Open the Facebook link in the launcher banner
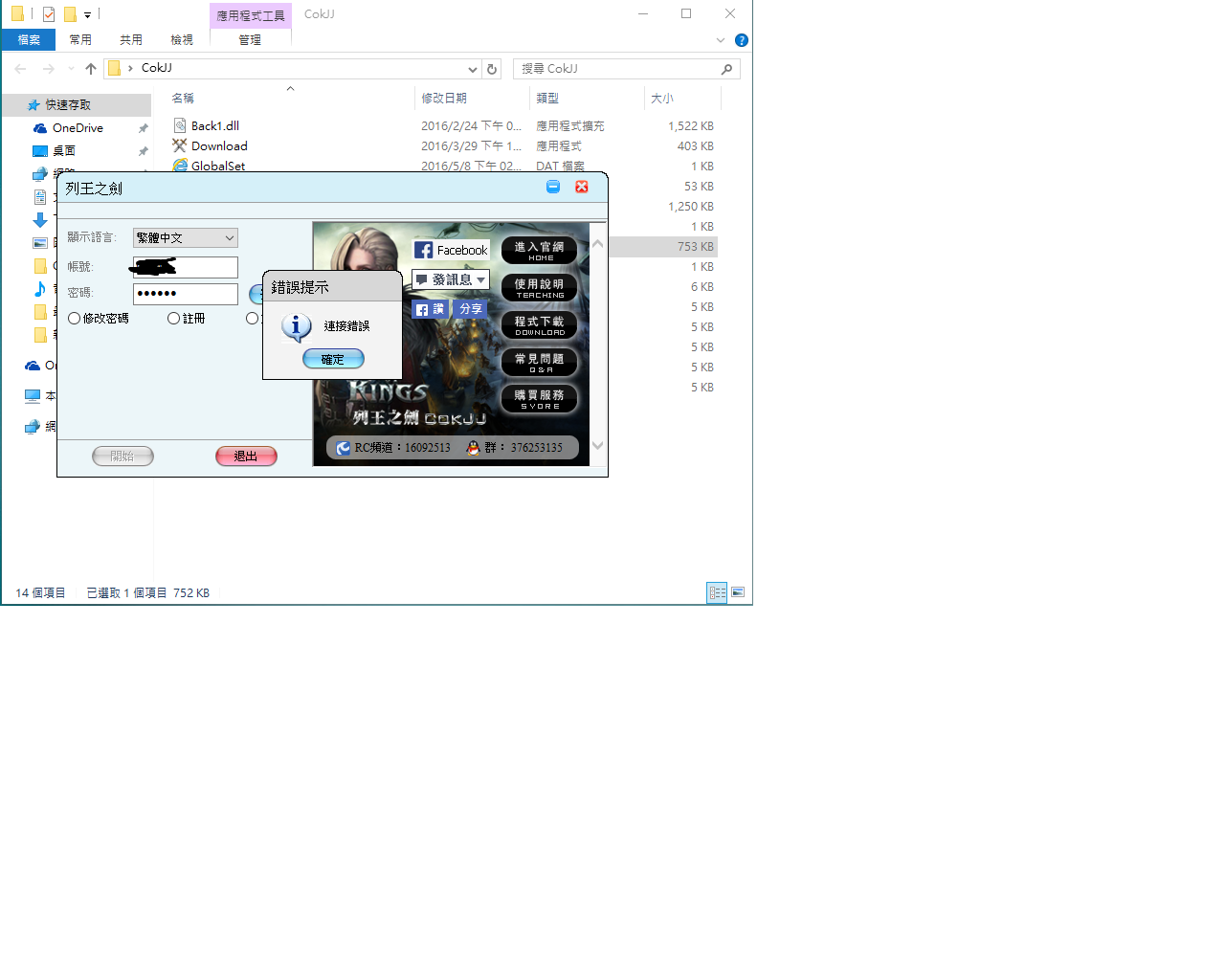Image resolution: width=1225 pixels, height=980 pixels. click(451, 250)
